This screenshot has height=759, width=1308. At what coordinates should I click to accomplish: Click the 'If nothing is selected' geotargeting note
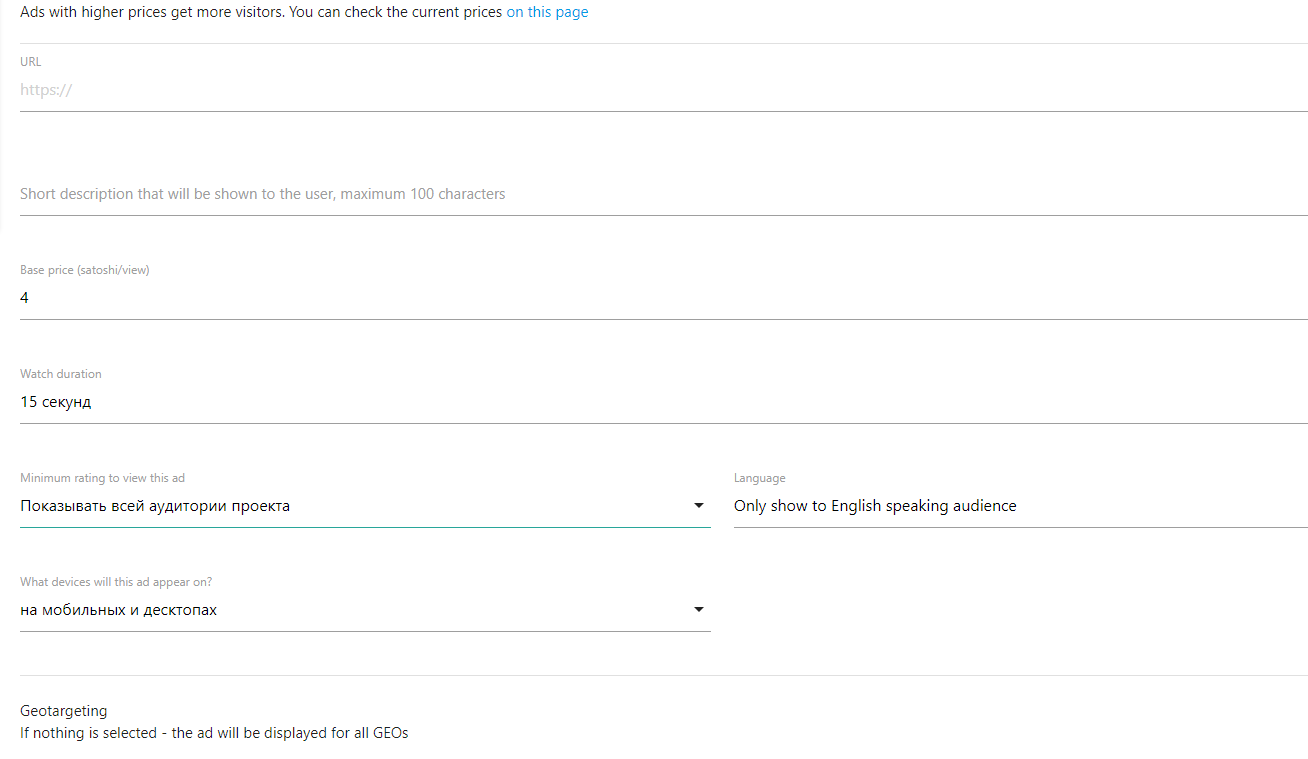[214, 733]
